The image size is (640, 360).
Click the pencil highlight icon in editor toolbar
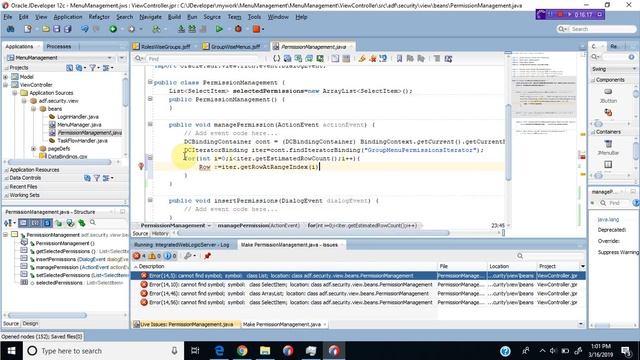coord(362,59)
